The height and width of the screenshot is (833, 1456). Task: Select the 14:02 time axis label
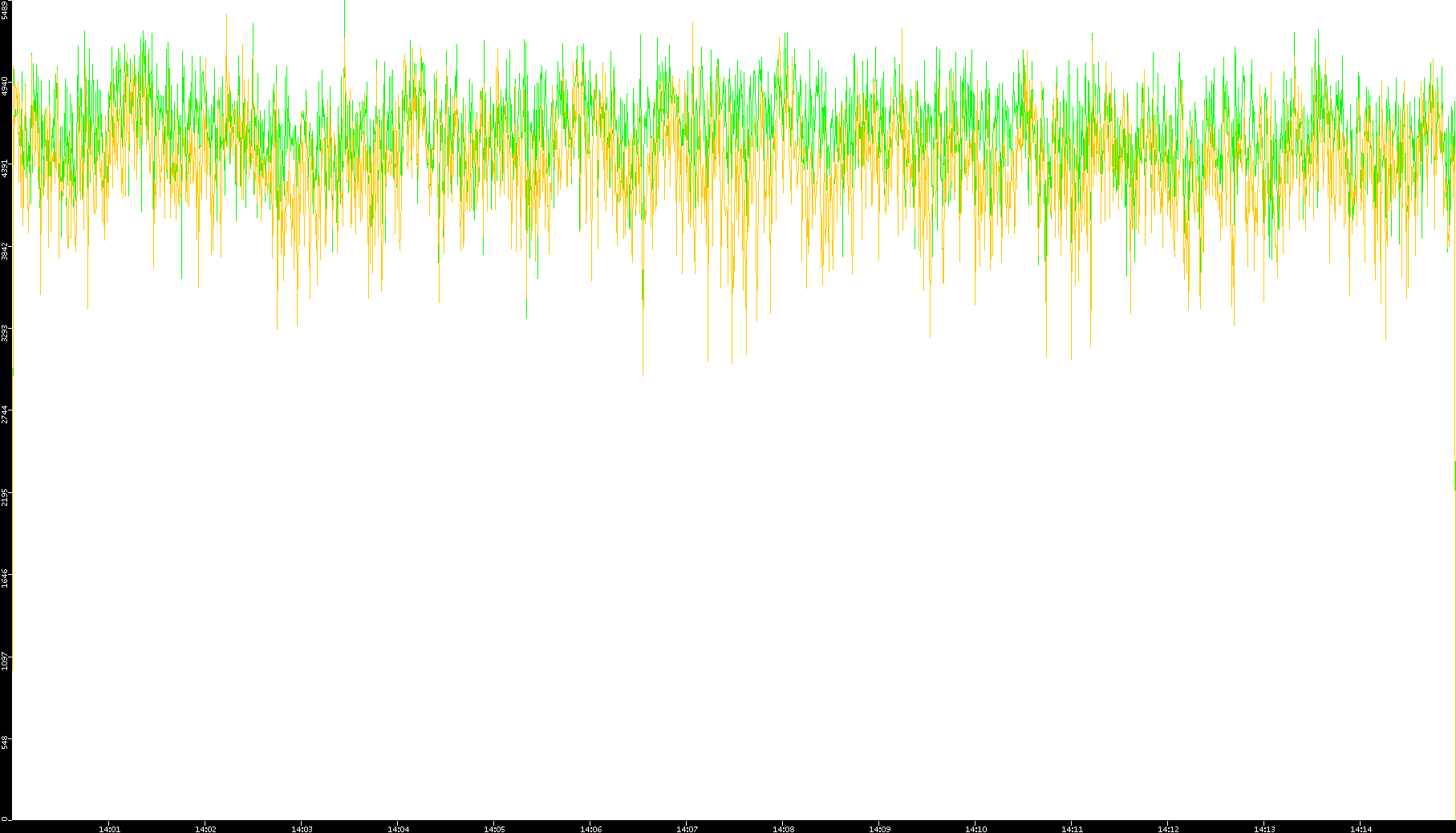tap(205, 829)
